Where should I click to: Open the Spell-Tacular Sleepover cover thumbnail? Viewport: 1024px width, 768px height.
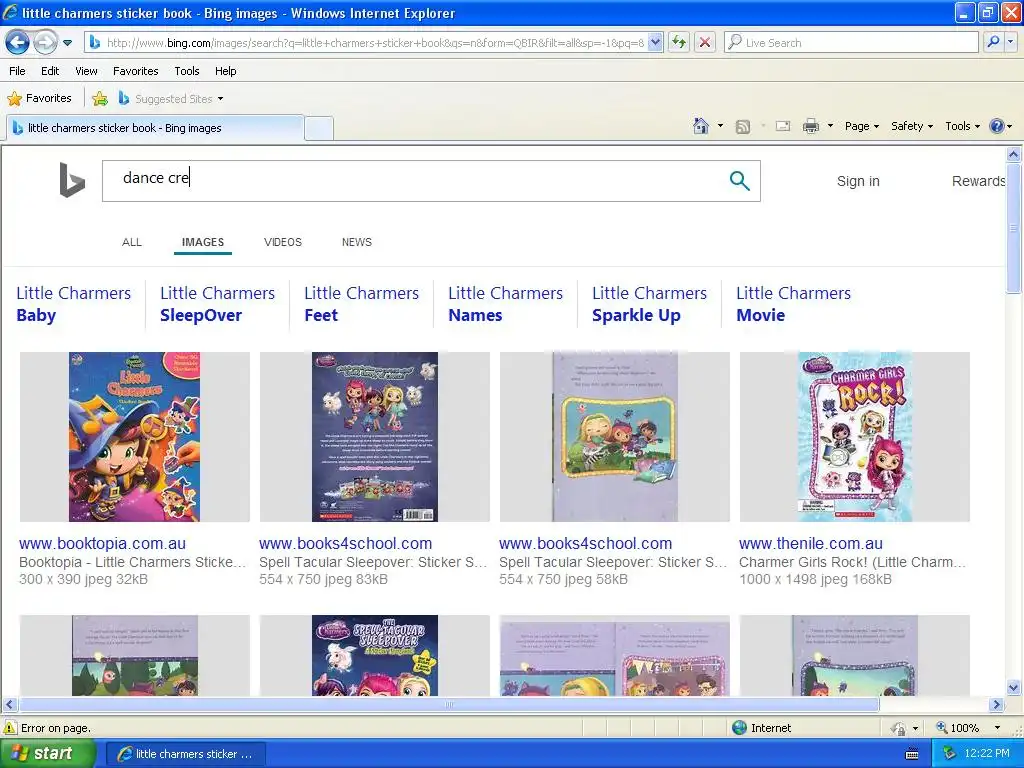375,655
